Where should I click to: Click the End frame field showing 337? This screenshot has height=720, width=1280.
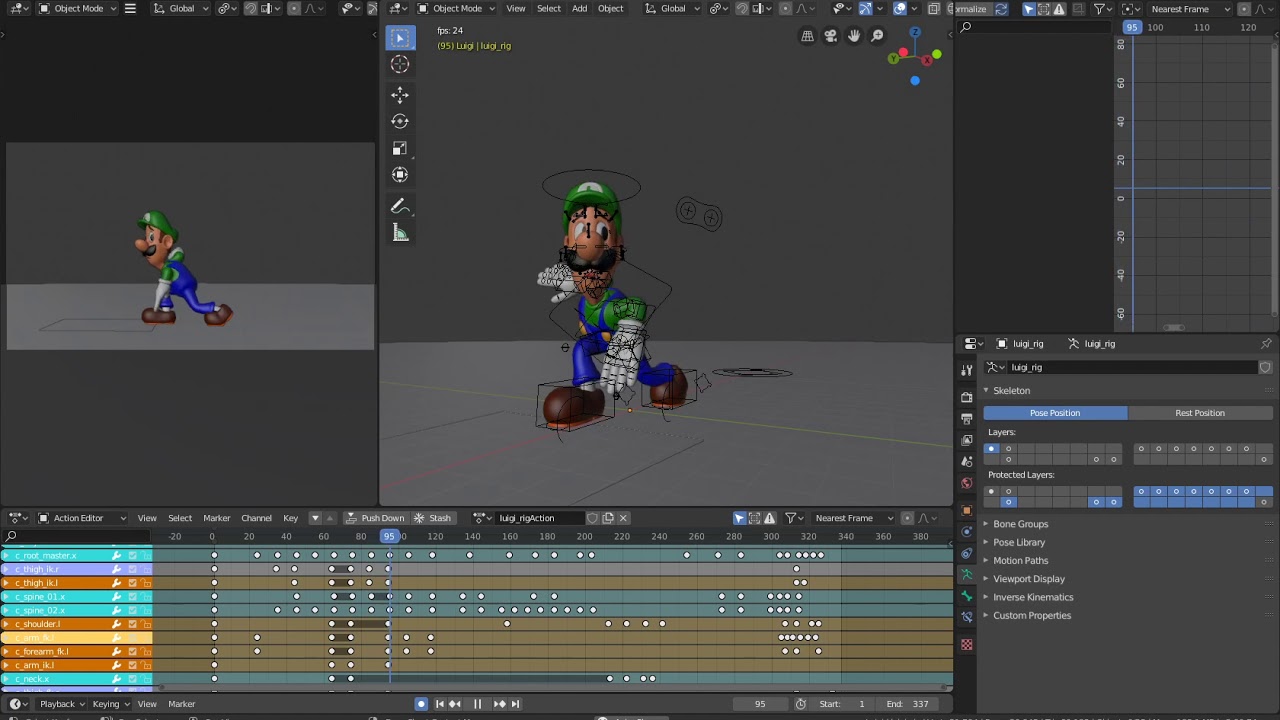(907, 704)
